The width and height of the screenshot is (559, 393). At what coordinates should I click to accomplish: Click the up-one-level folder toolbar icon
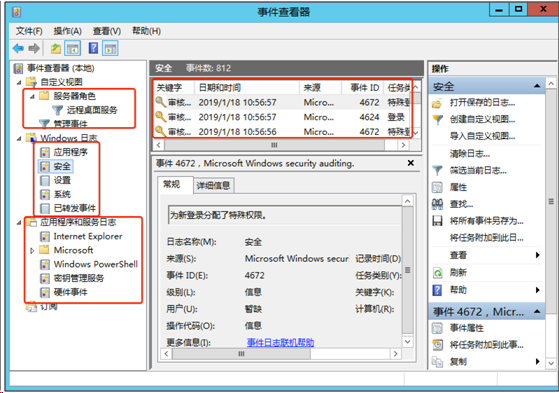point(56,49)
